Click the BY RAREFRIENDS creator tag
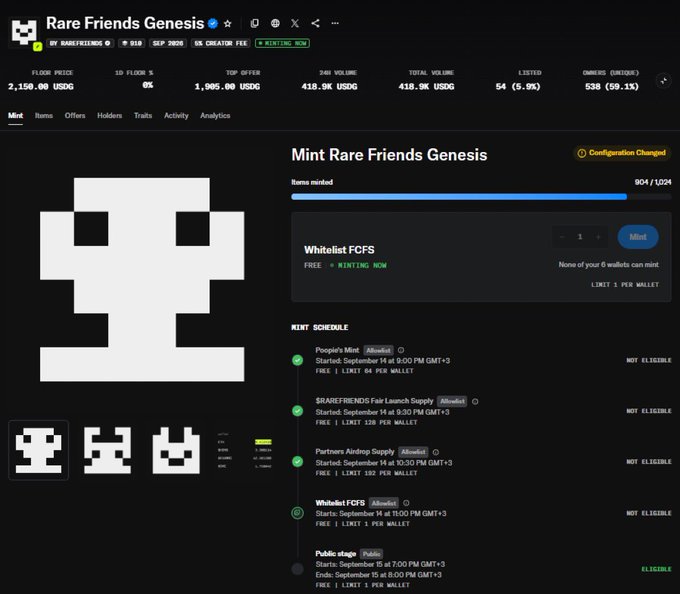 [80, 43]
